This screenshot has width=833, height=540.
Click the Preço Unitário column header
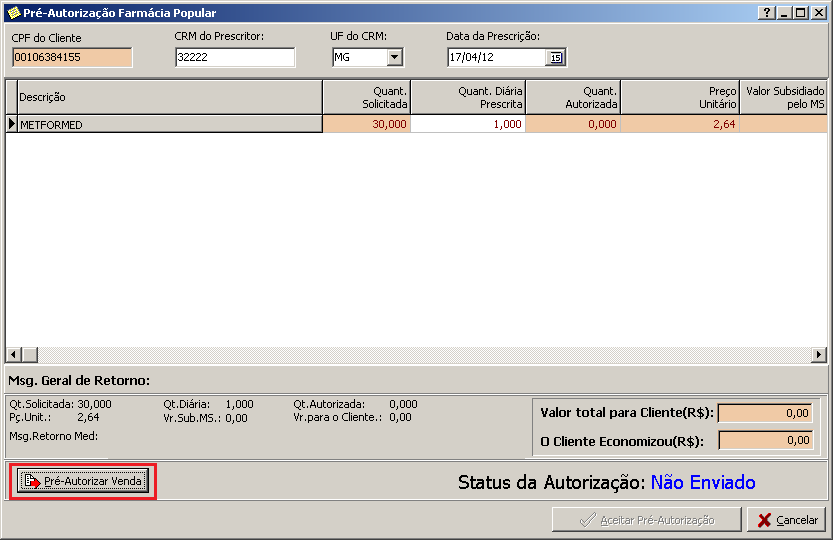coord(681,97)
